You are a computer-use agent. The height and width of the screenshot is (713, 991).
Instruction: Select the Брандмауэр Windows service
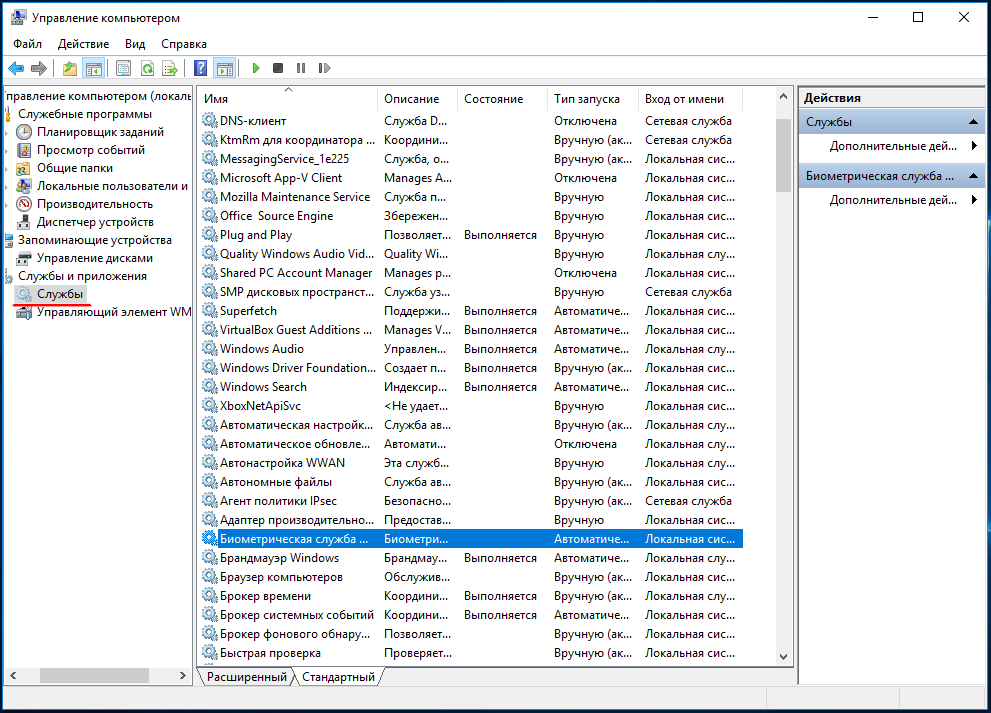(471, 558)
